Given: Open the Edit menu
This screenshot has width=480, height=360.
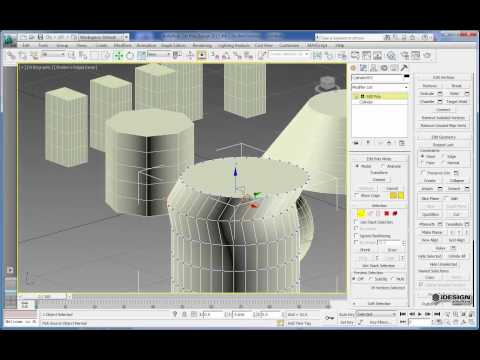Looking at the screenshot, I should [x=26, y=45].
